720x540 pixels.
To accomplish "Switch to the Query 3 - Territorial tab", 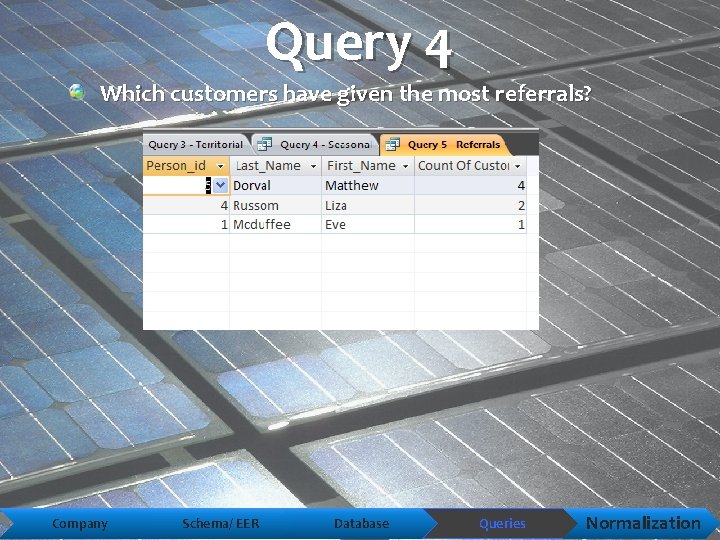I will [196, 145].
